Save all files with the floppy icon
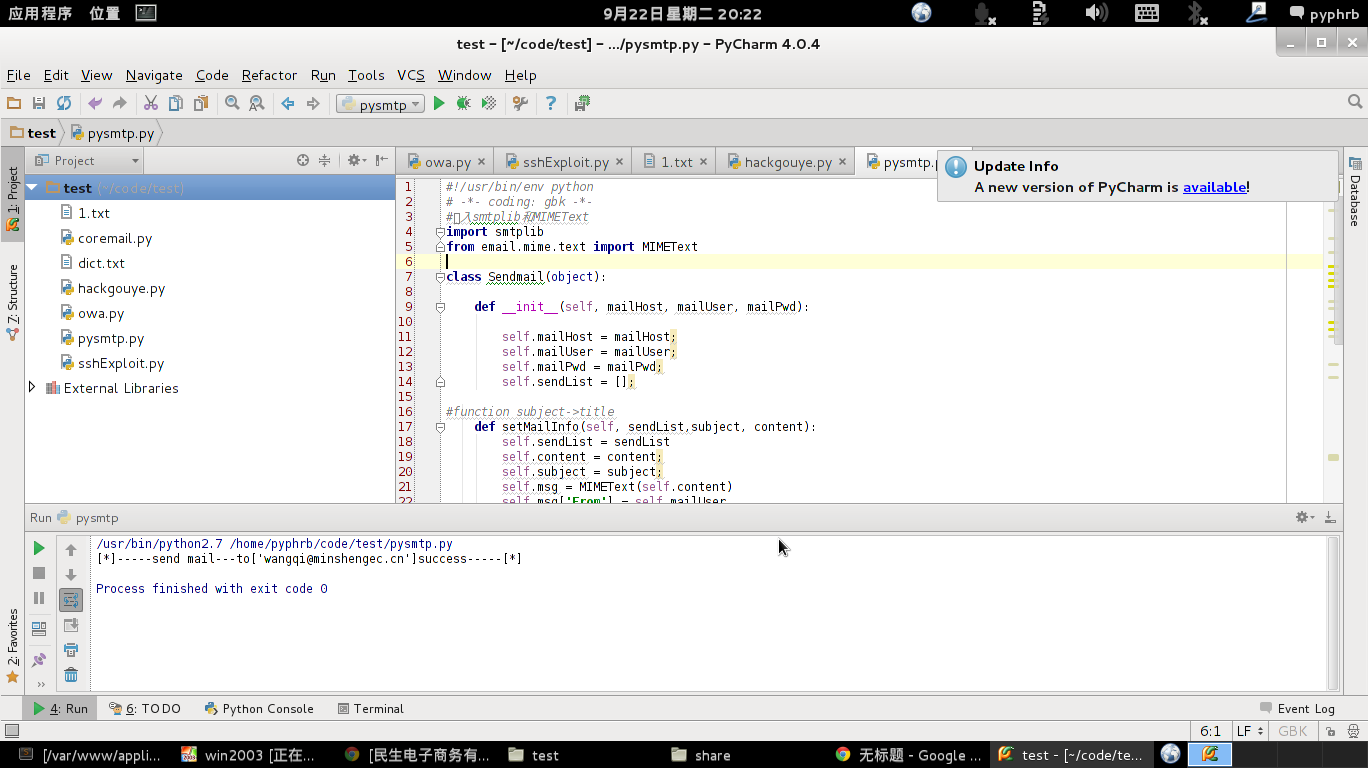 pos(39,103)
